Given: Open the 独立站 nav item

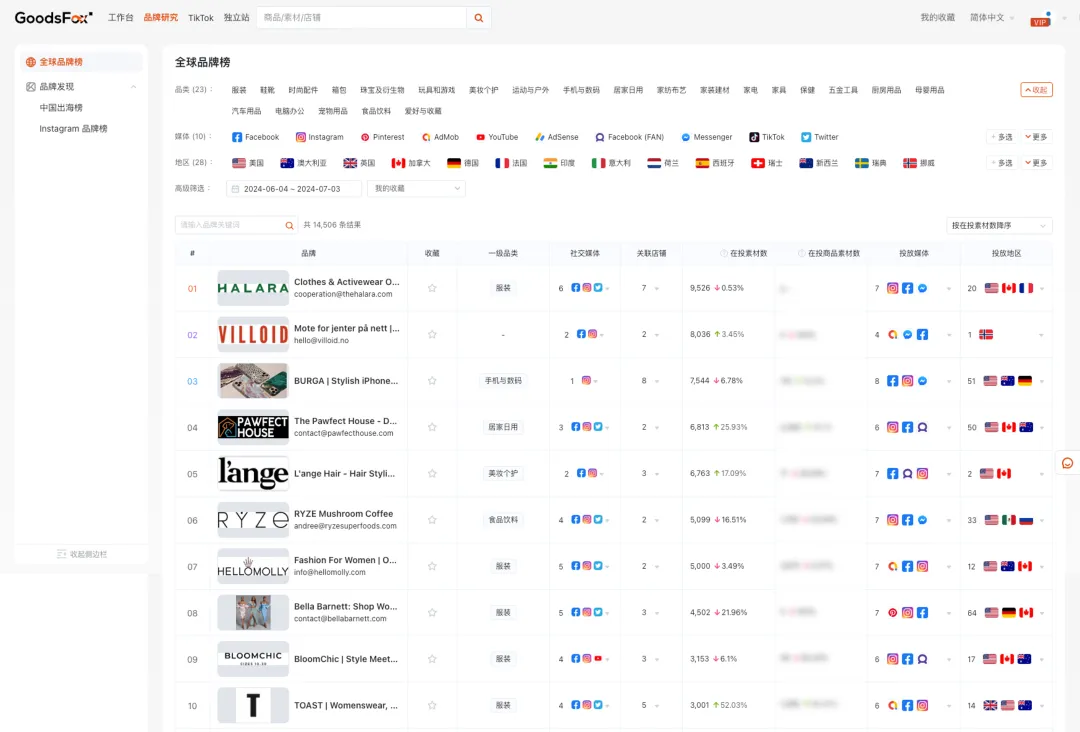Looking at the screenshot, I should click(x=236, y=18).
